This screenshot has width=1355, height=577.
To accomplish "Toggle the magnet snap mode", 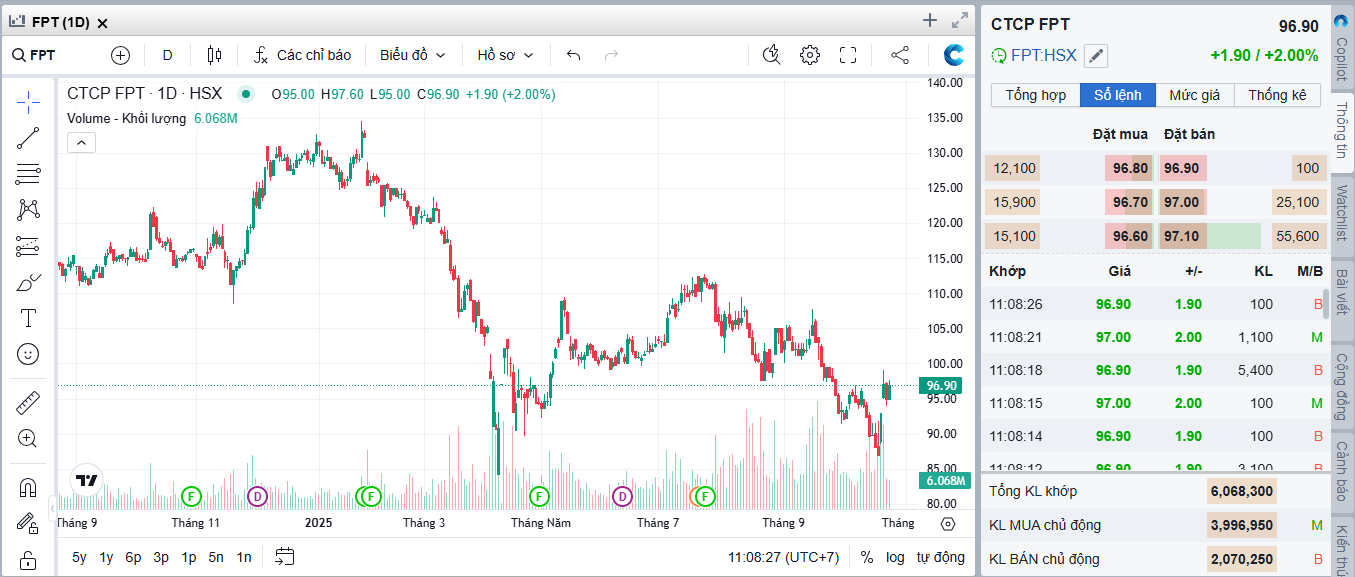I will pos(28,488).
